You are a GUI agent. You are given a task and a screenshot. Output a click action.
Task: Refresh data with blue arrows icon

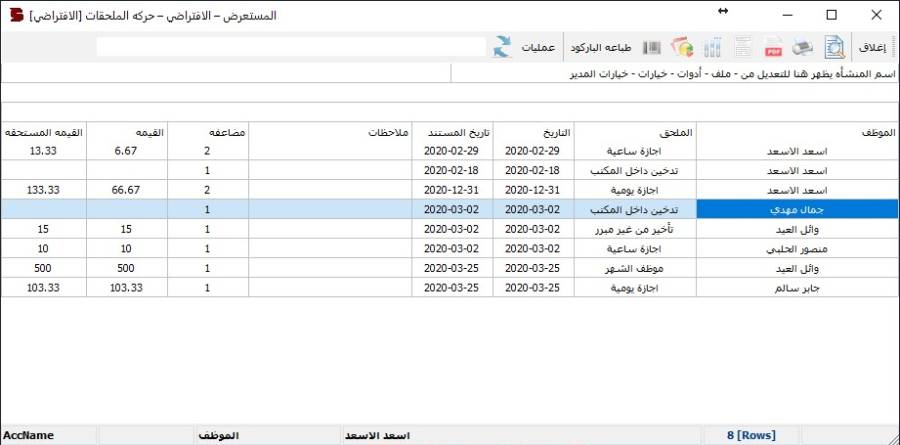(x=502, y=47)
